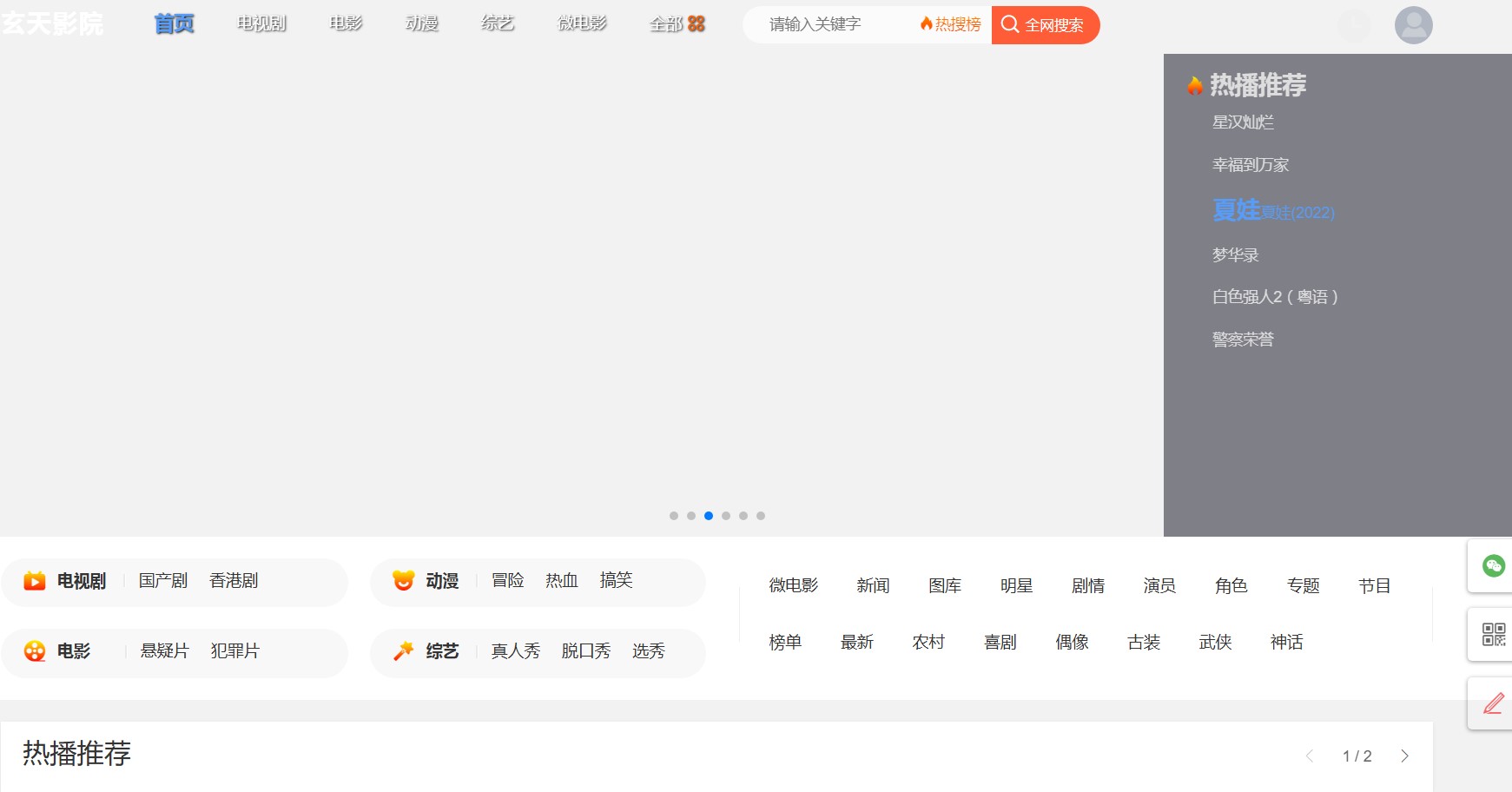Click the 综艺 magic wand icon
This screenshot has width=1512, height=792.
tap(403, 651)
